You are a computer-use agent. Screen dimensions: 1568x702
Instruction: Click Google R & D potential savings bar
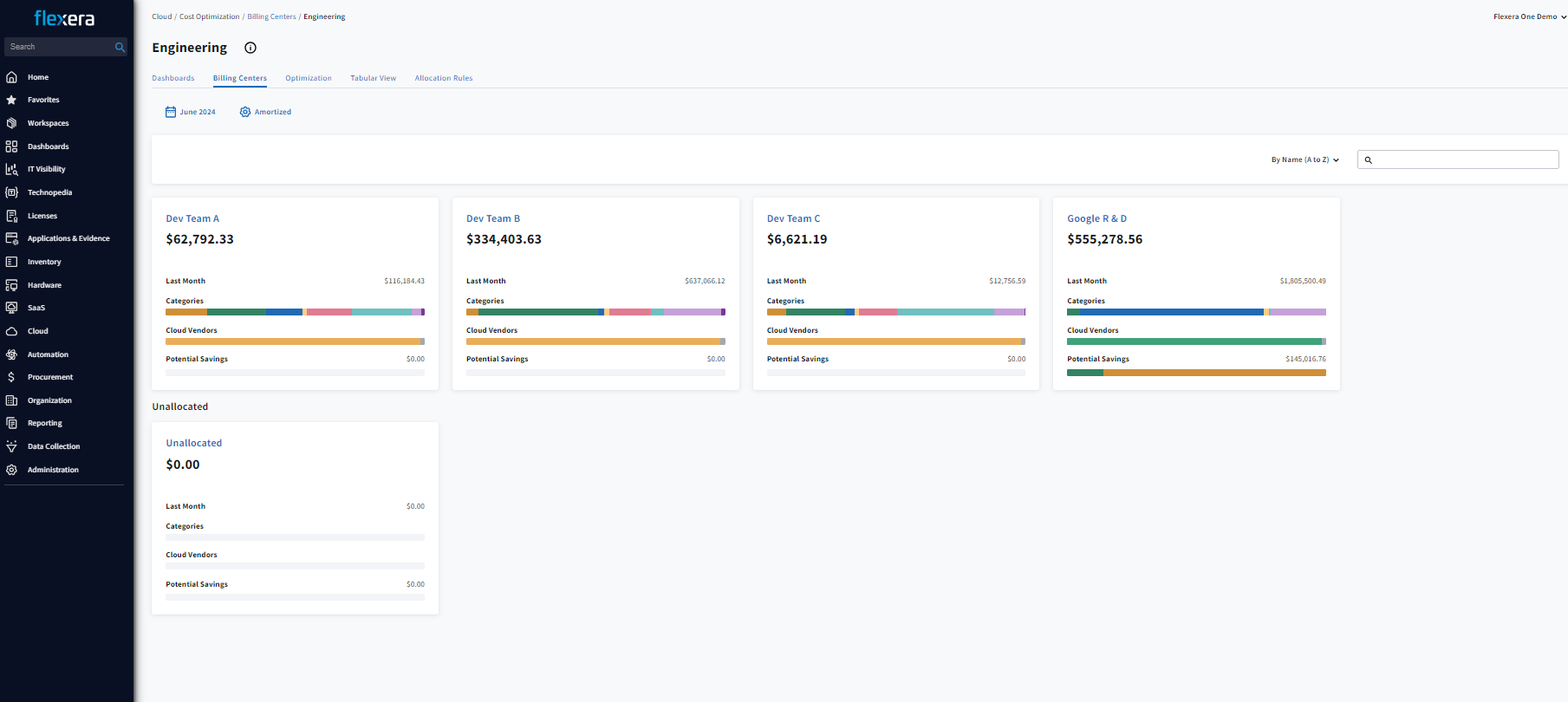pyautogui.click(x=1195, y=373)
